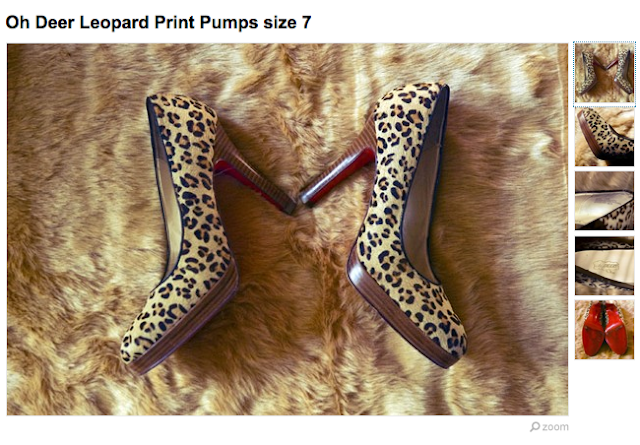The height and width of the screenshot is (445, 640).
Task: Select the thumbnail showing the red soles
Action: pos(604,329)
